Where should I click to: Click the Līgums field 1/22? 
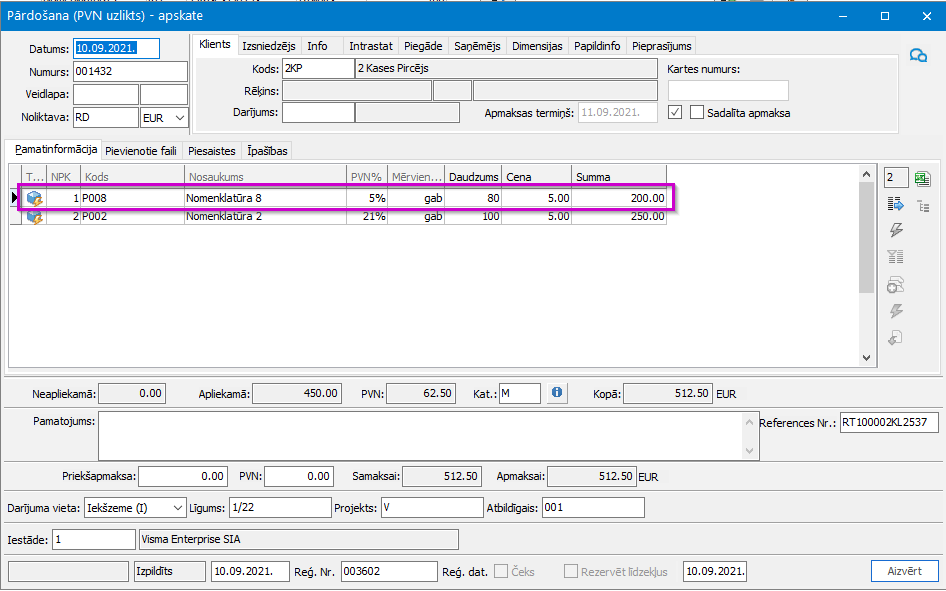click(x=281, y=508)
